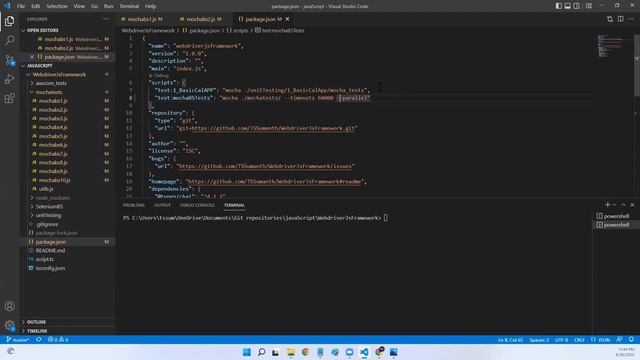Image resolution: width=640 pixels, height=360 pixels.
Task: Switch to the DEBUG CONSOLE tab
Action: click(x=197, y=205)
